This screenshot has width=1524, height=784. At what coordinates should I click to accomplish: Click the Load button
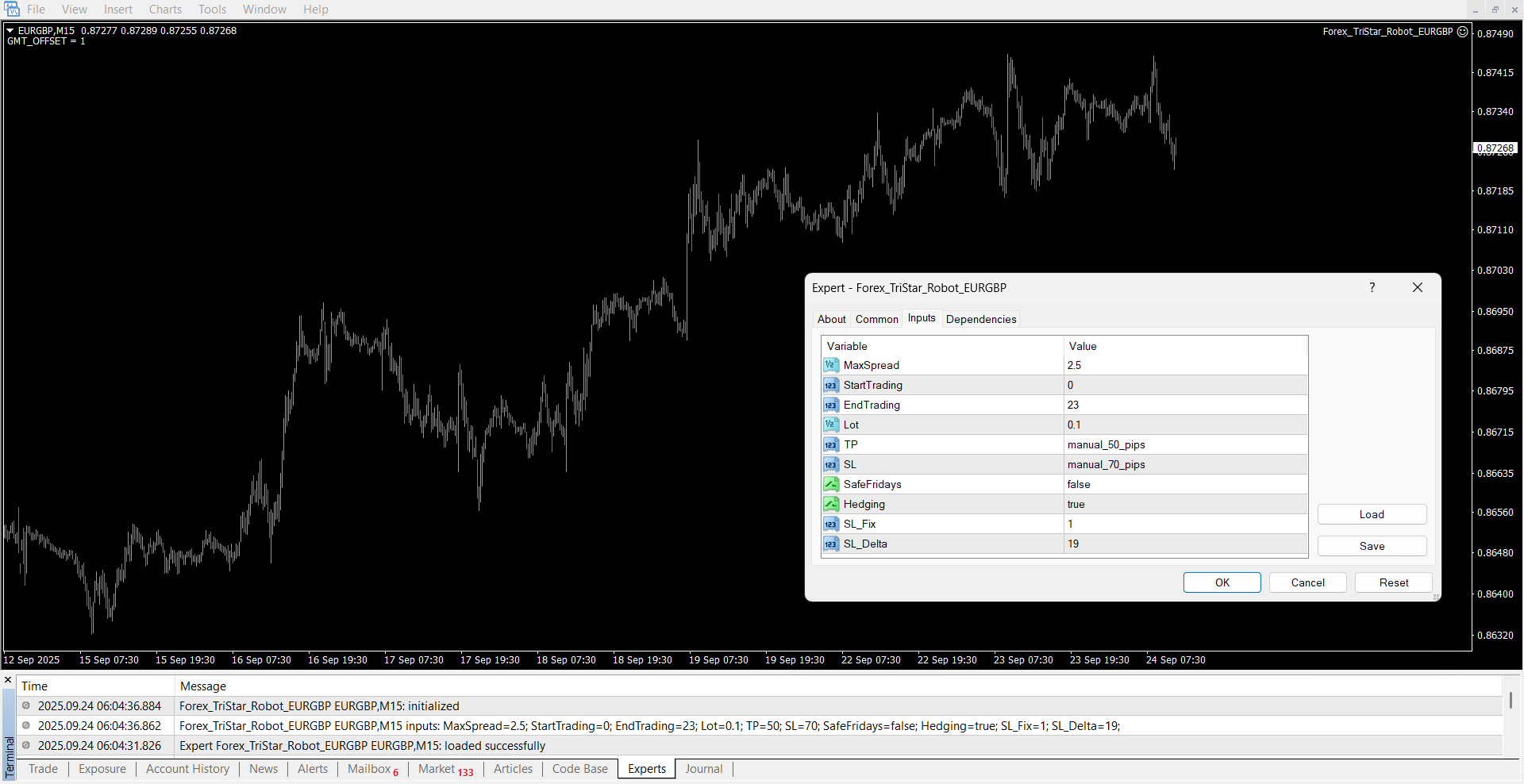(x=1371, y=514)
